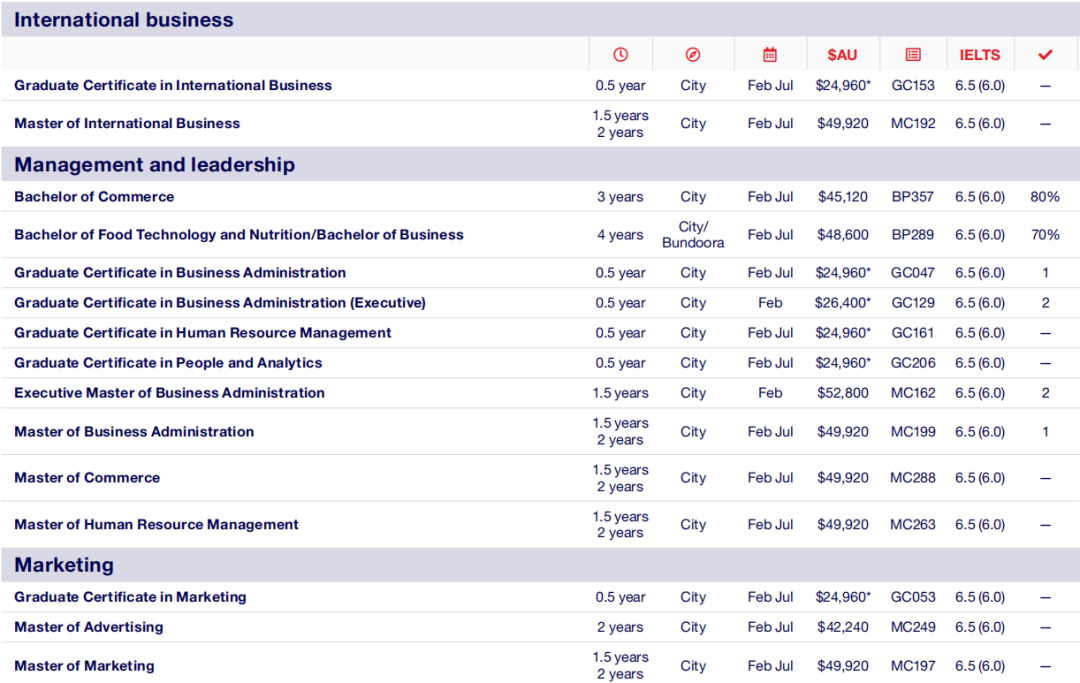1080x683 pixels.
Task: Click program code GC129
Action: click(913, 303)
